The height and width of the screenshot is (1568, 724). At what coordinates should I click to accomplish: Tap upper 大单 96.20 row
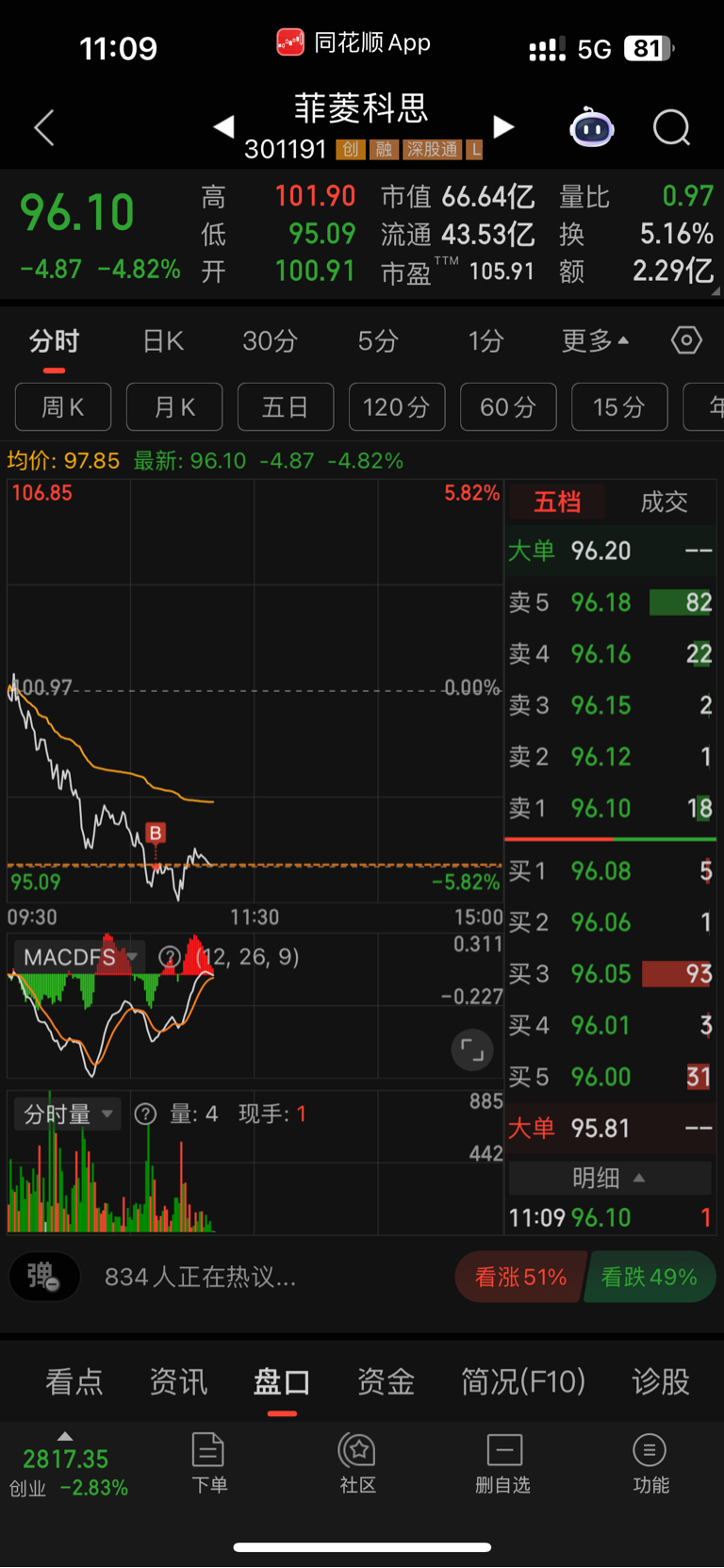click(610, 551)
